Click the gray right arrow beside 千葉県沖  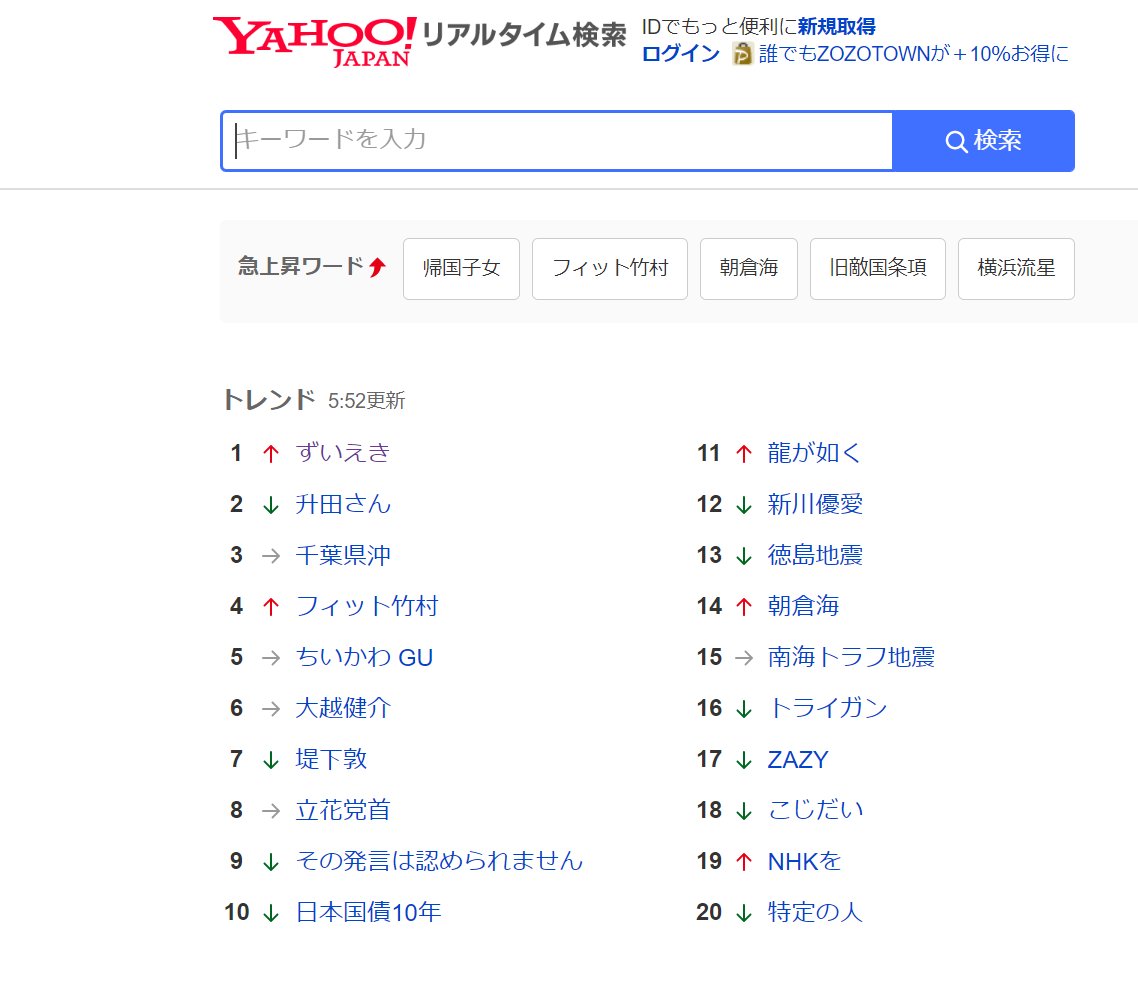271,556
